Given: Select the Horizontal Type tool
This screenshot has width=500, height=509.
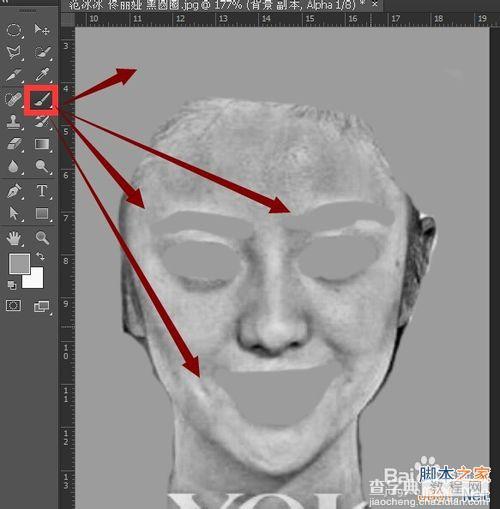Looking at the screenshot, I should [42, 191].
